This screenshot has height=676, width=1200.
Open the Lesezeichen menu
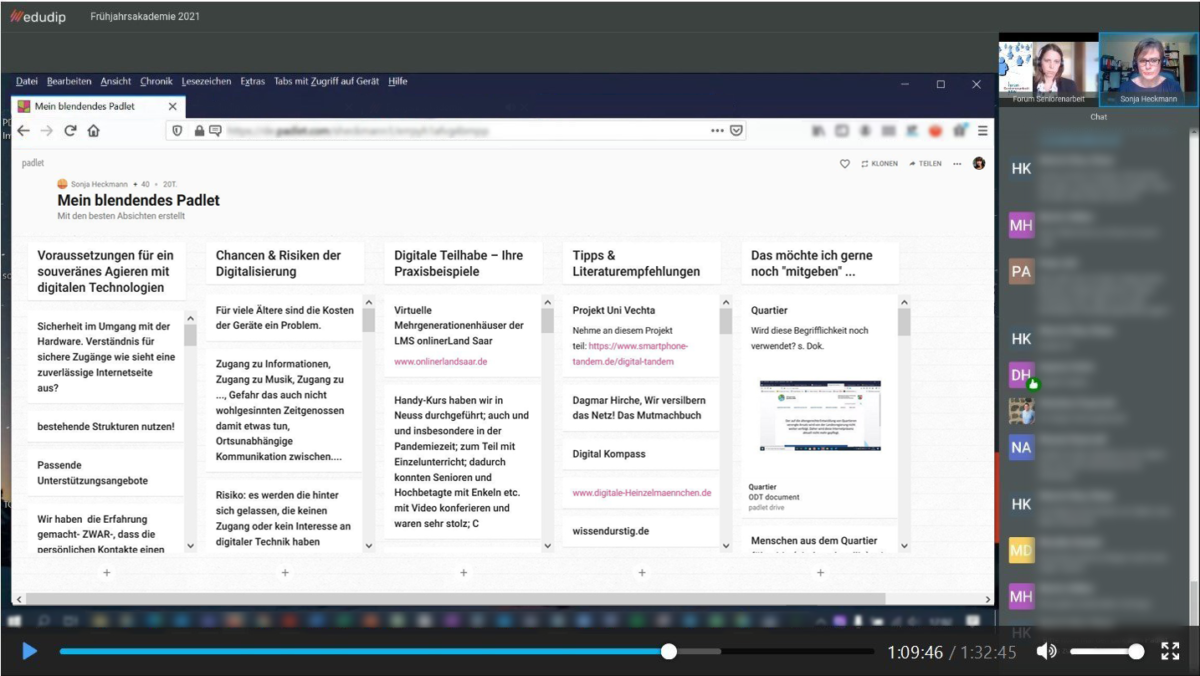pyautogui.click(x=206, y=82)
